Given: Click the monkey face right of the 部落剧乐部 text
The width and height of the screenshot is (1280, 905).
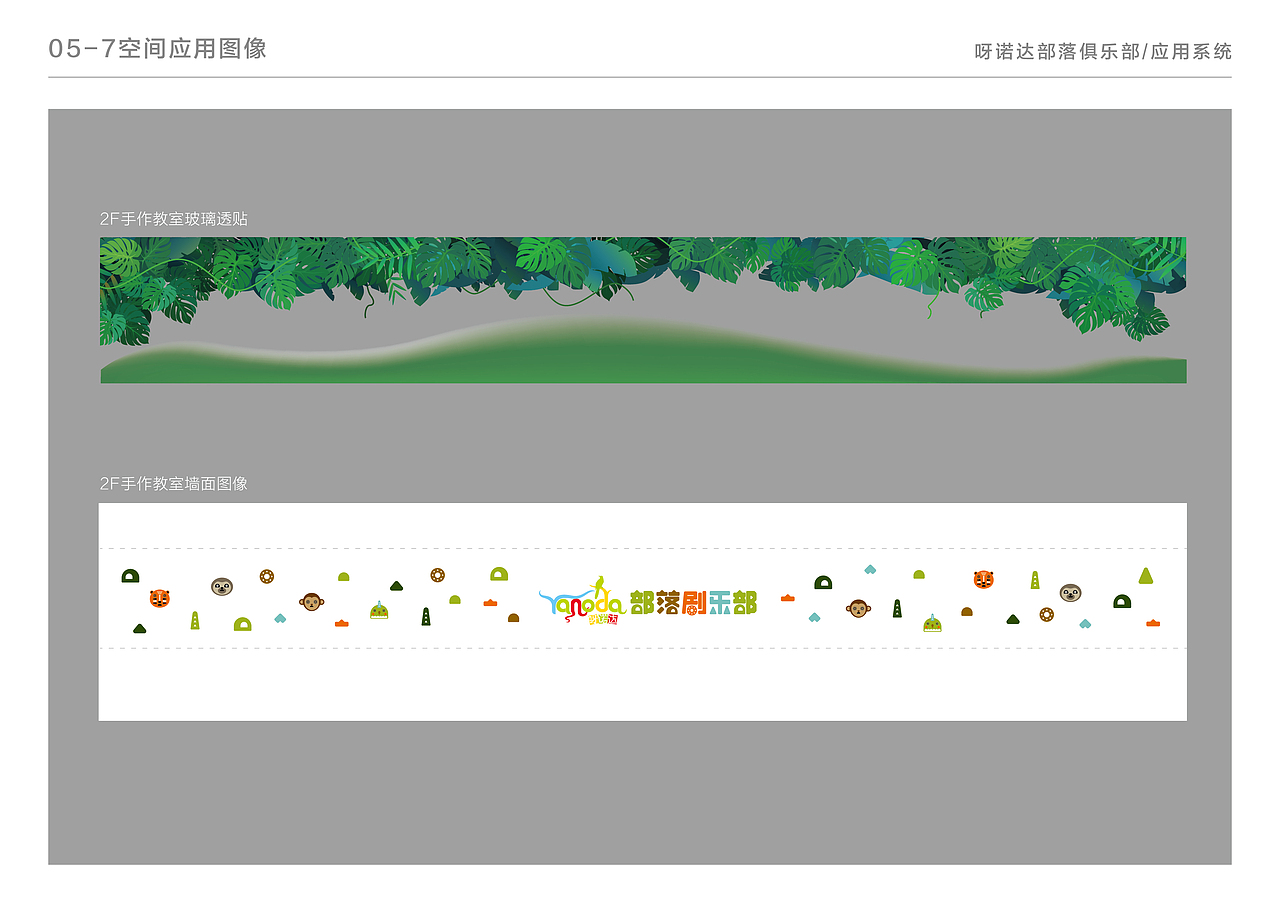Looking at the screenshot, I should click(x=858, y=608).
